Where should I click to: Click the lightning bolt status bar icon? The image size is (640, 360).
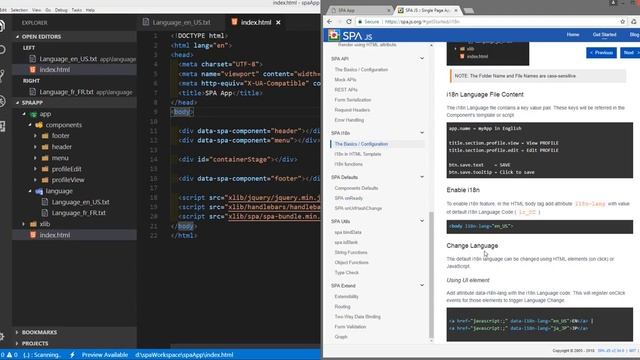click(72, 355)
